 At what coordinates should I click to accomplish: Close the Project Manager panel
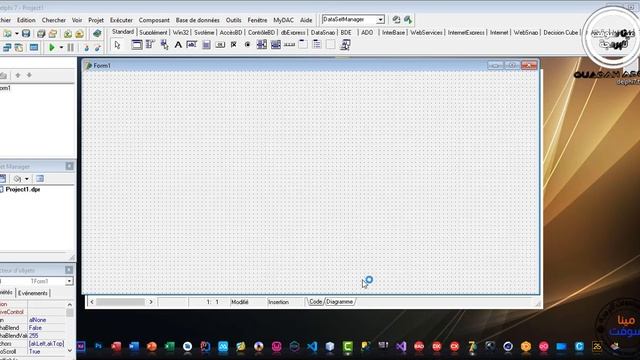coord(69,166)
